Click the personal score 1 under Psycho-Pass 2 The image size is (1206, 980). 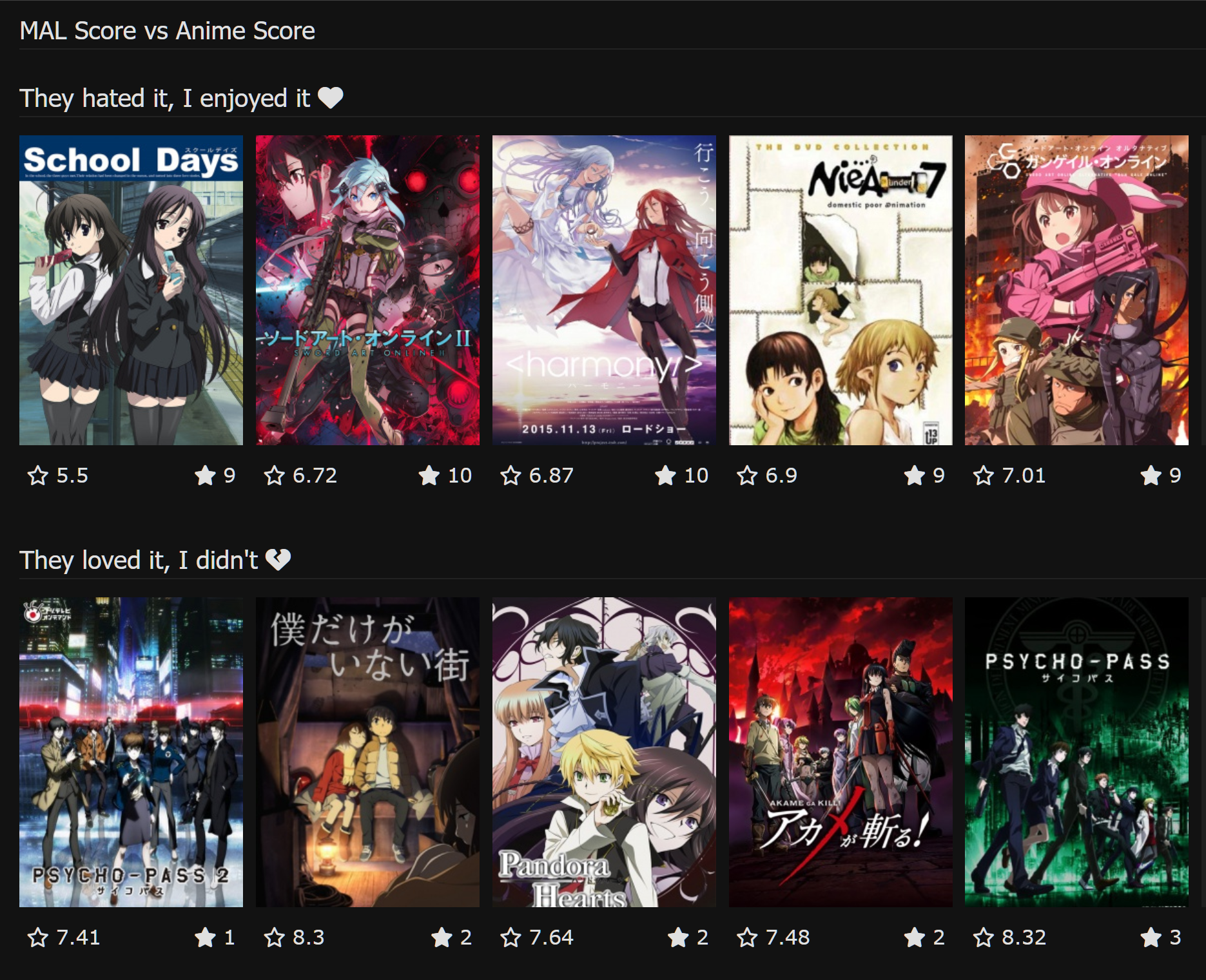pyautogui.click(x=229, y=937)
